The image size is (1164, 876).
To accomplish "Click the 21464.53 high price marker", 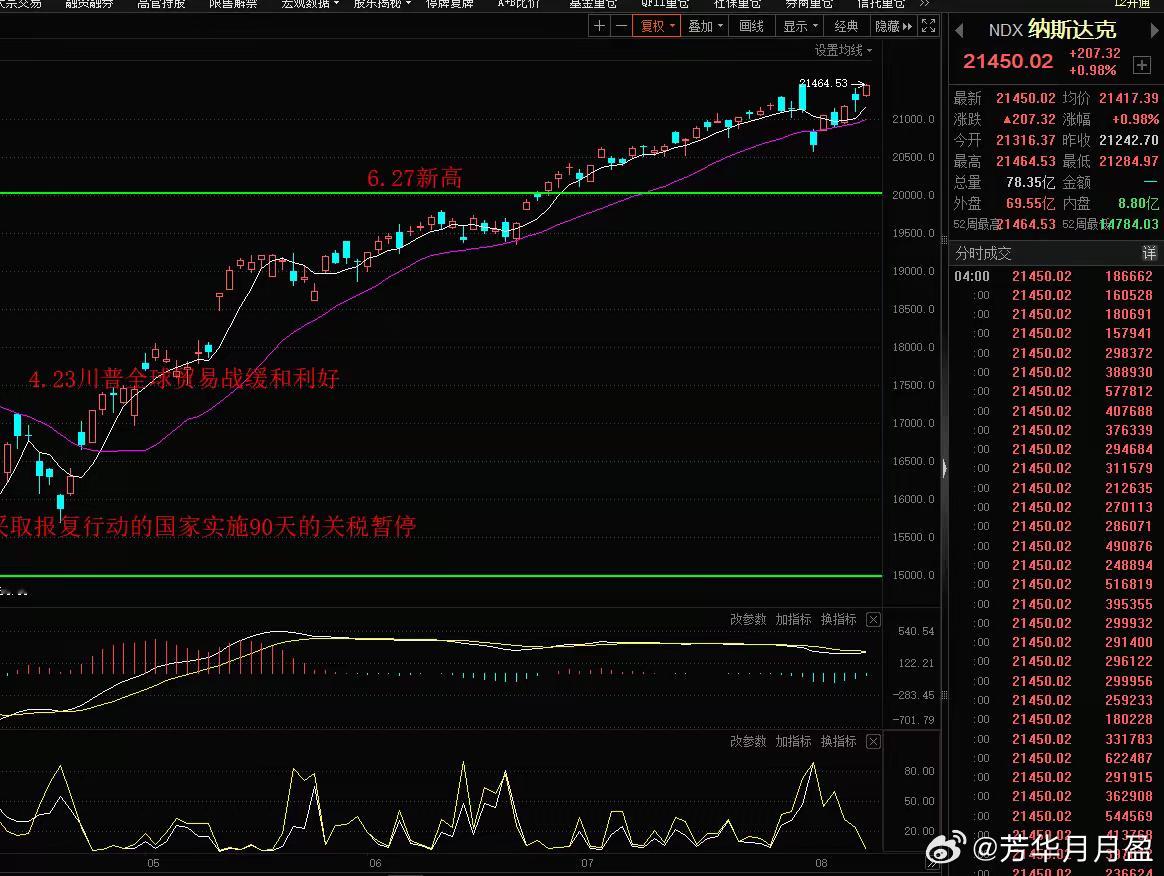I will (x=823, y=83).
